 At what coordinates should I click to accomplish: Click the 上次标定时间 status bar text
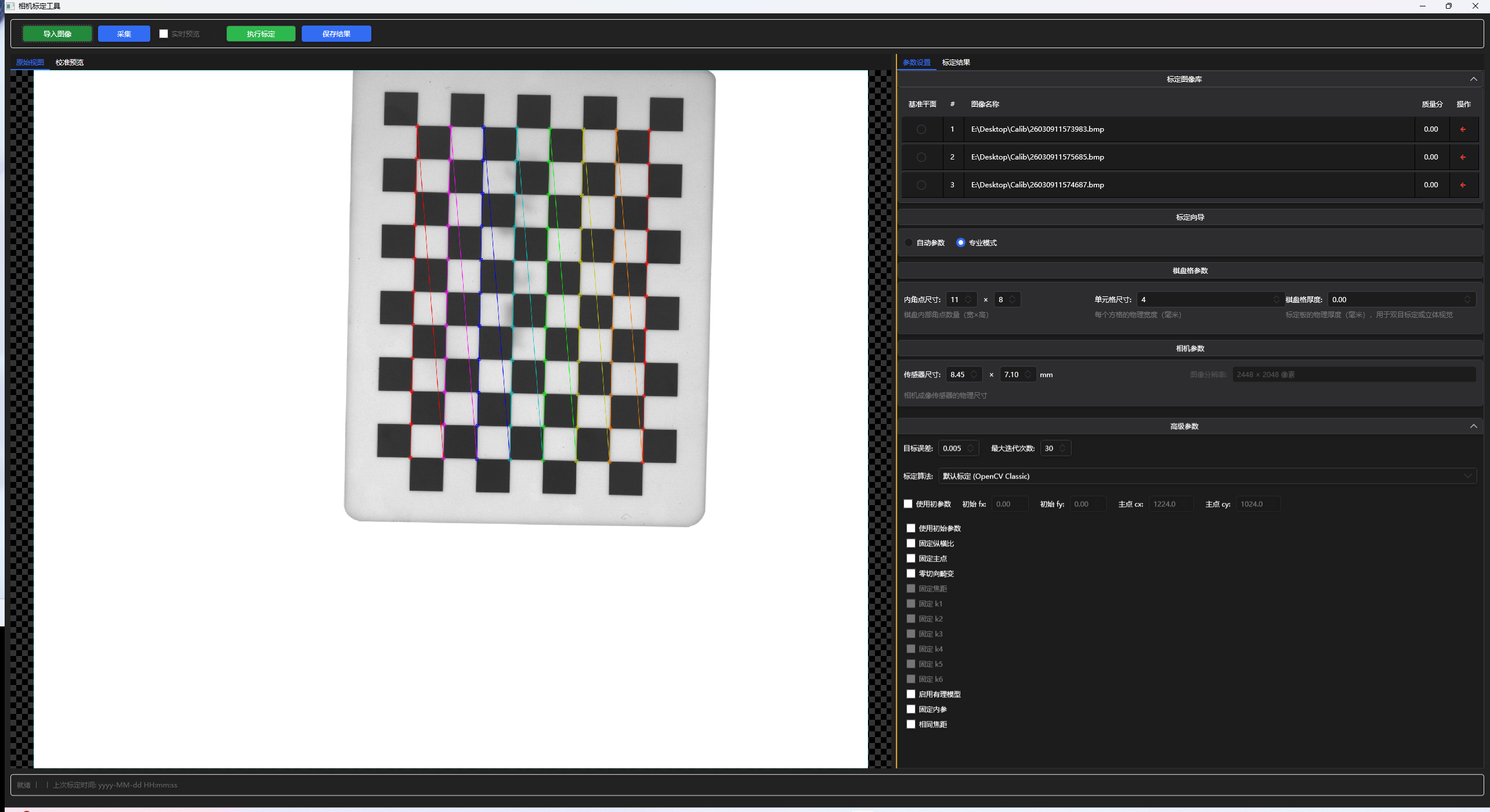point(115,785)
